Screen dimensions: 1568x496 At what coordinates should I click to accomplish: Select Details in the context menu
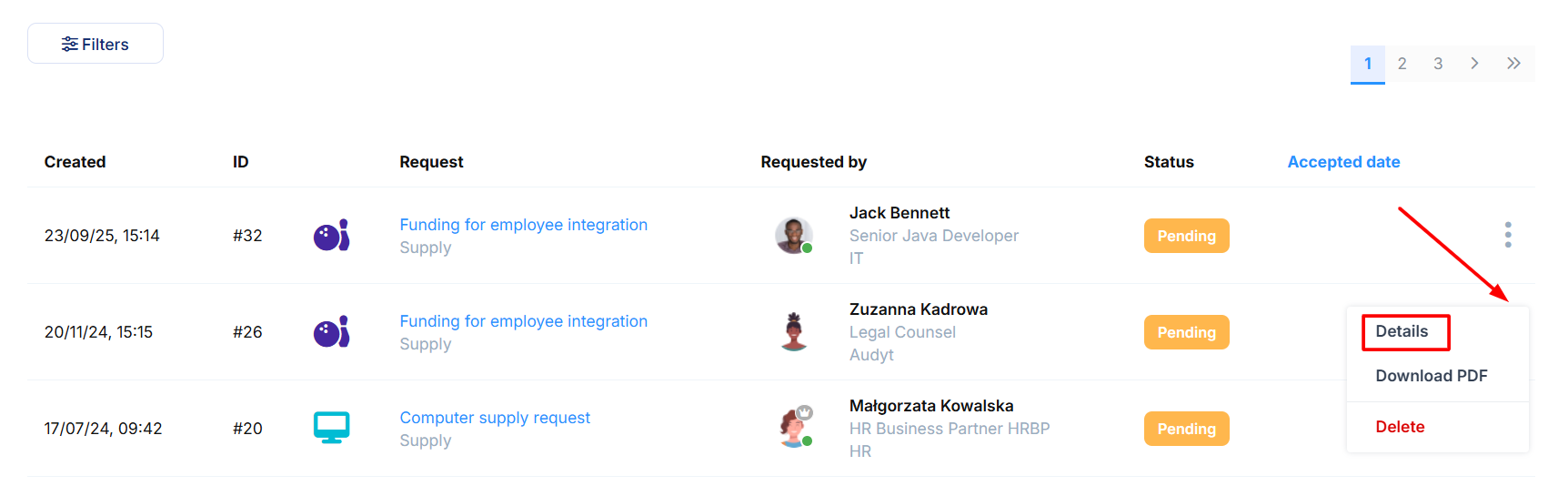(1402, 331)
